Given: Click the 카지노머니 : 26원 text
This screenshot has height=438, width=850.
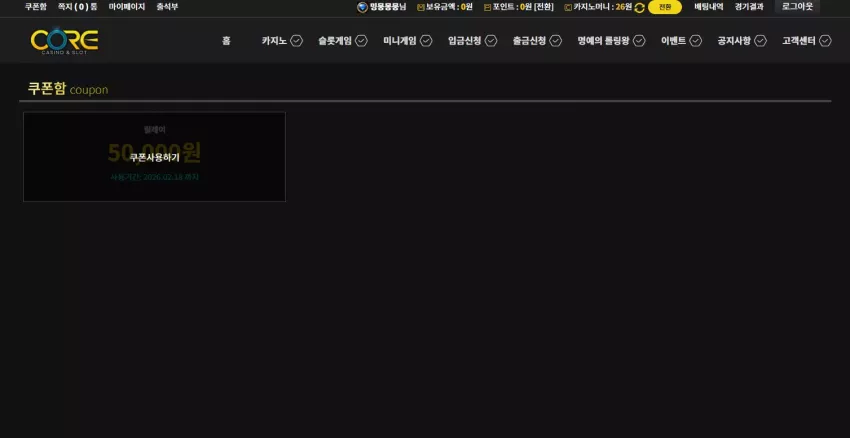Looking at the screenshot, I should coord(603,8).
